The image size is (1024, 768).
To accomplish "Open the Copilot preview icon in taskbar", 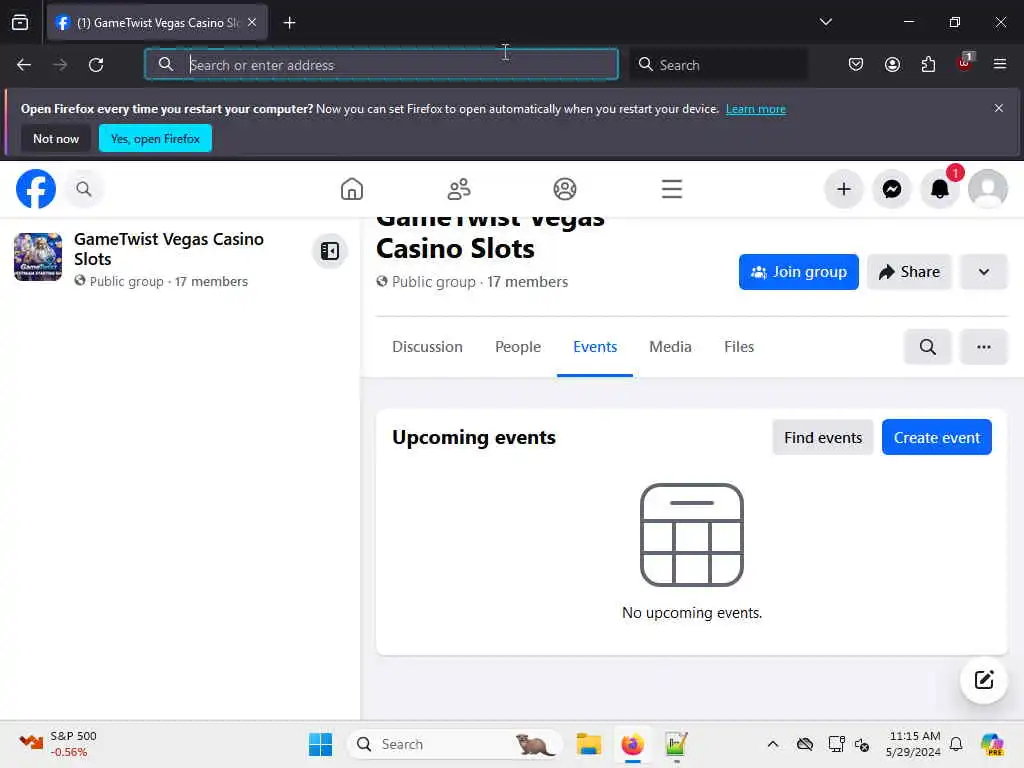I will (992, 744).
